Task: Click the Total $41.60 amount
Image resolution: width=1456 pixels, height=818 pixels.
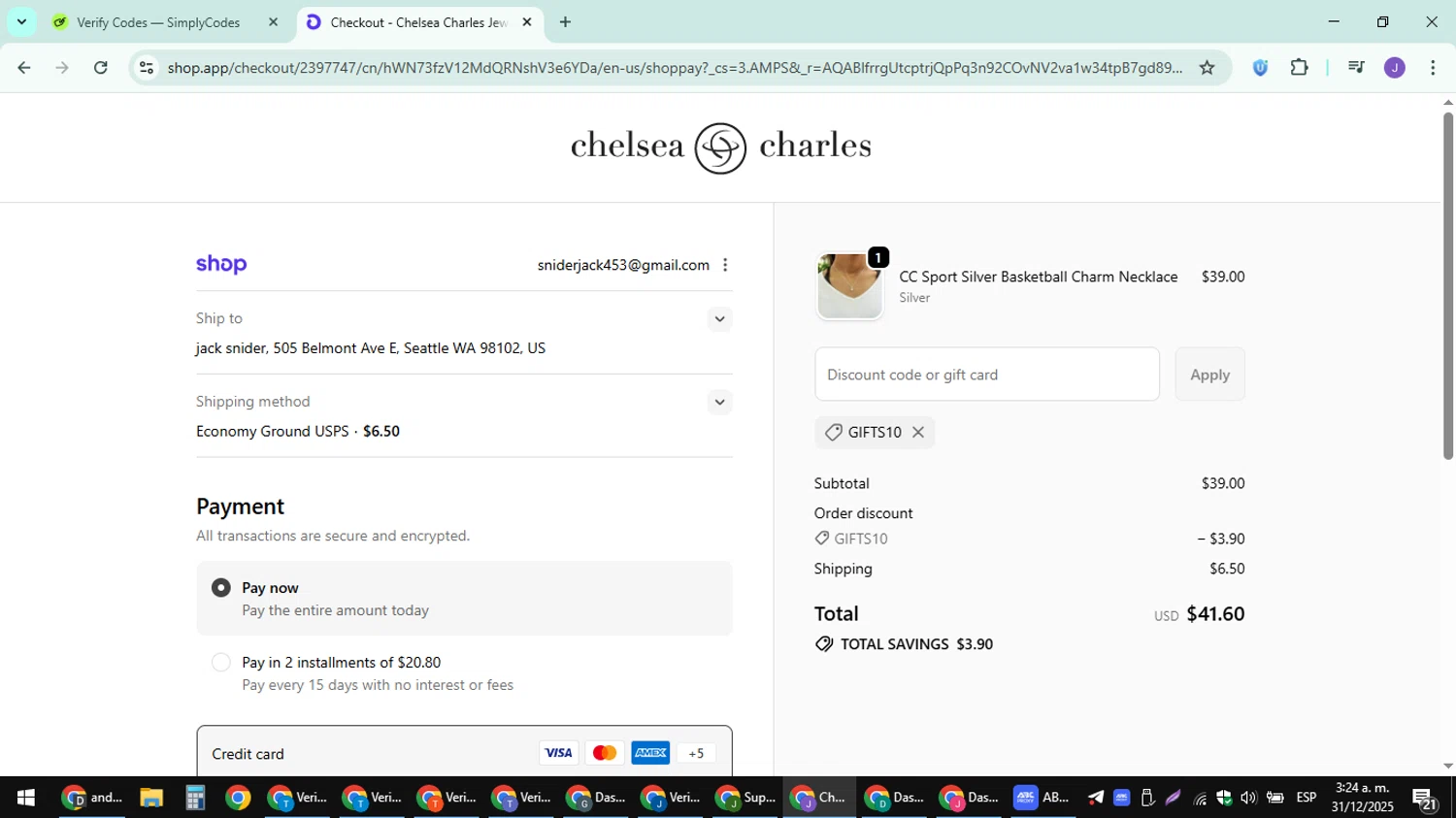Action: coord(1215,613)
